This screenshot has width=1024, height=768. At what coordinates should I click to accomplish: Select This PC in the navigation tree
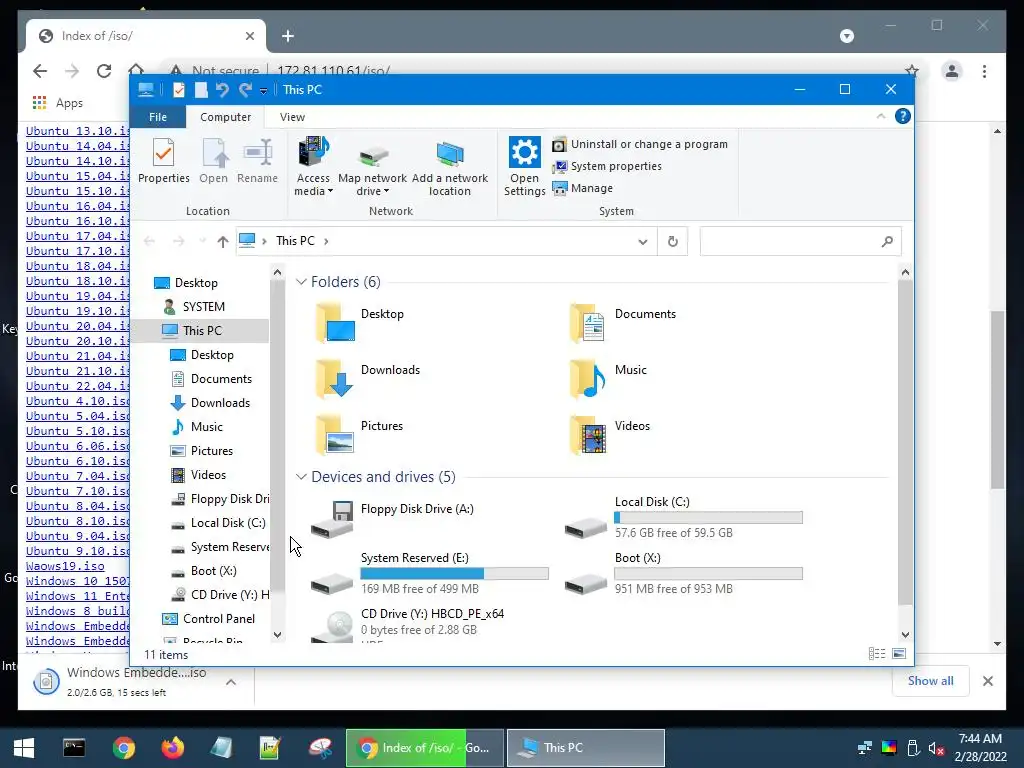coord(202,331)
